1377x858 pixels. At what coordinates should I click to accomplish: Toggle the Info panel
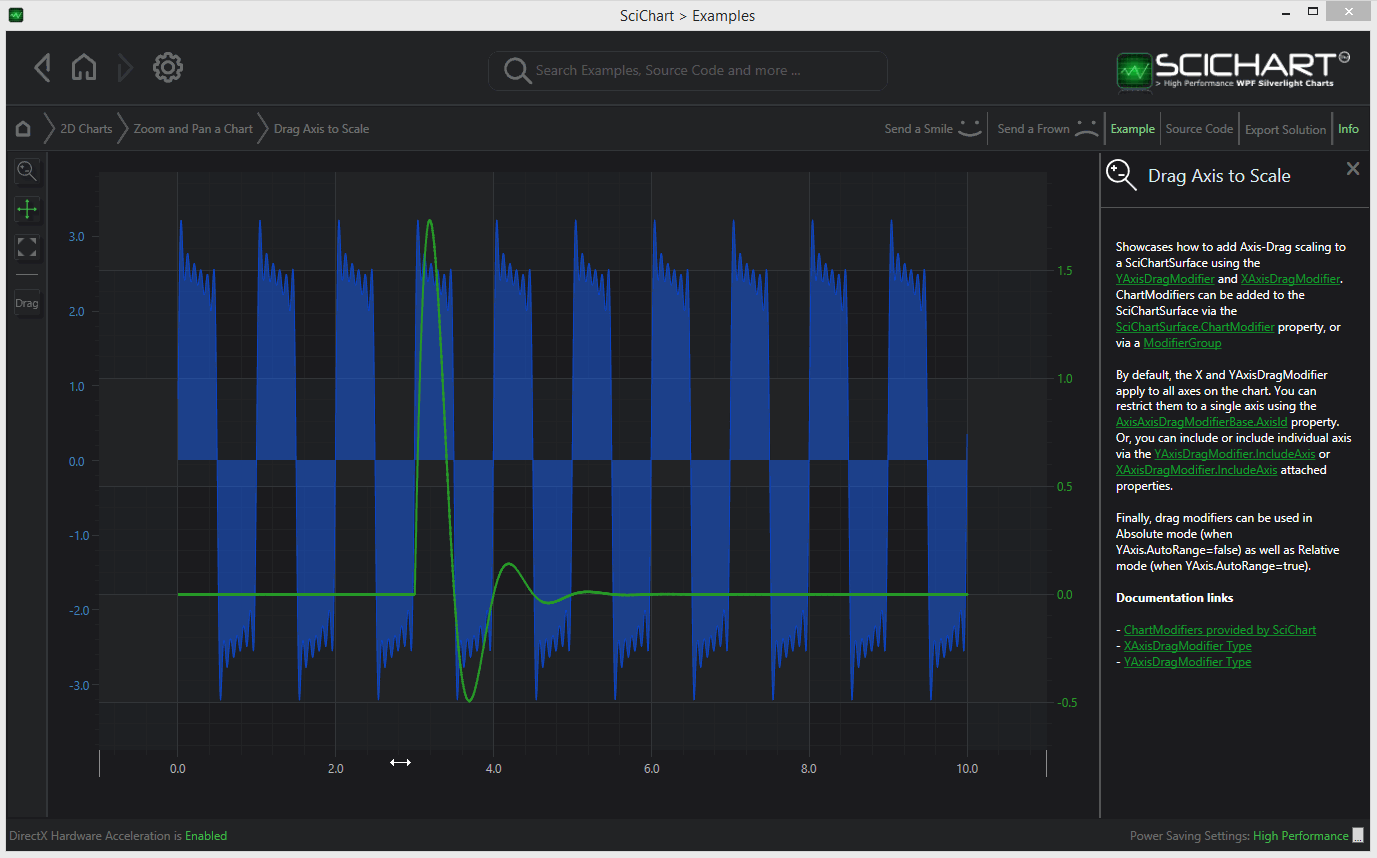tap(1348, 129)
